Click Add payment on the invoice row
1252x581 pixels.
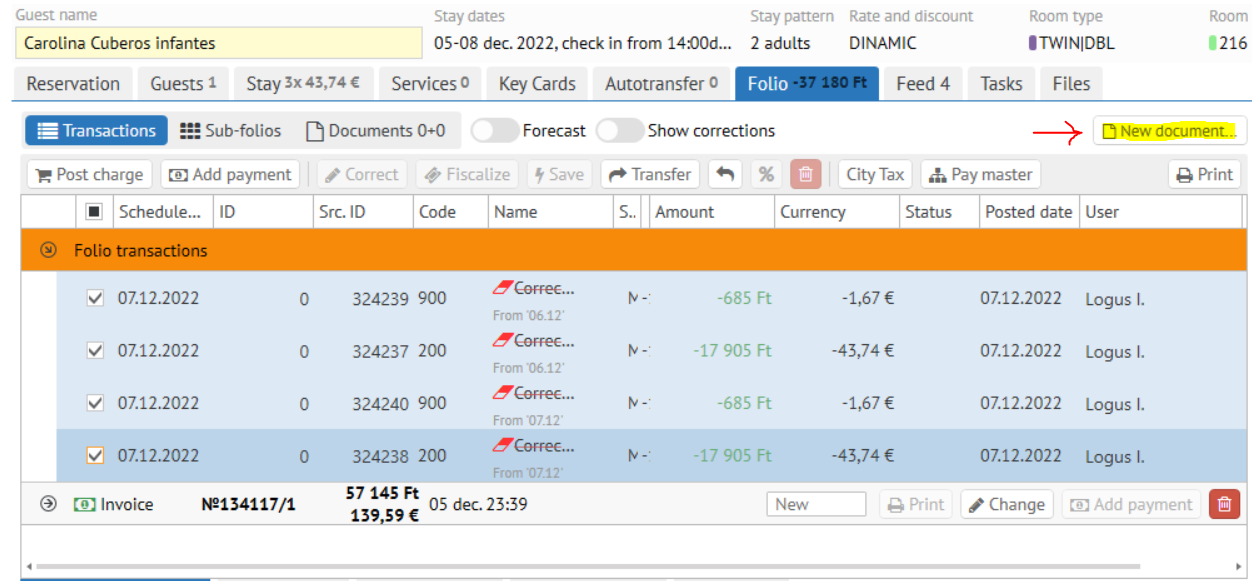1131,504
